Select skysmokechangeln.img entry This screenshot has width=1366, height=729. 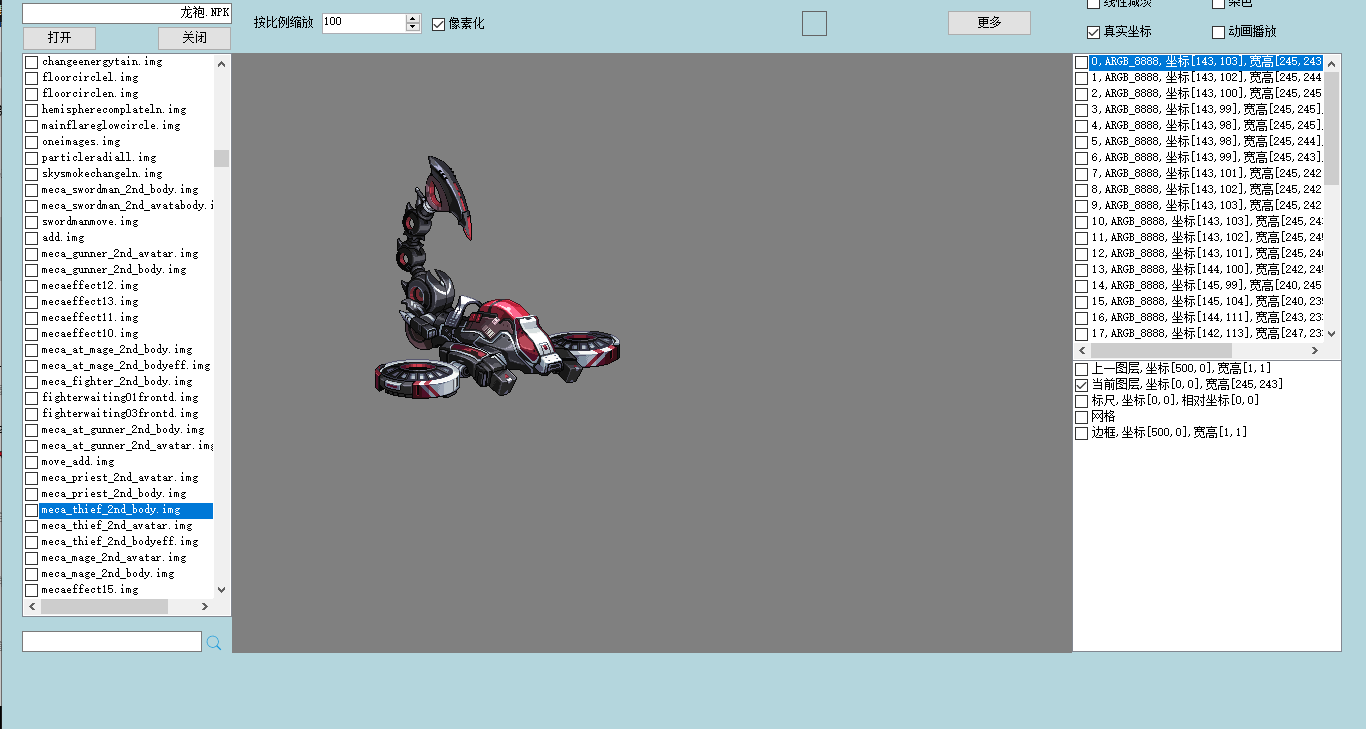(102, 174)
